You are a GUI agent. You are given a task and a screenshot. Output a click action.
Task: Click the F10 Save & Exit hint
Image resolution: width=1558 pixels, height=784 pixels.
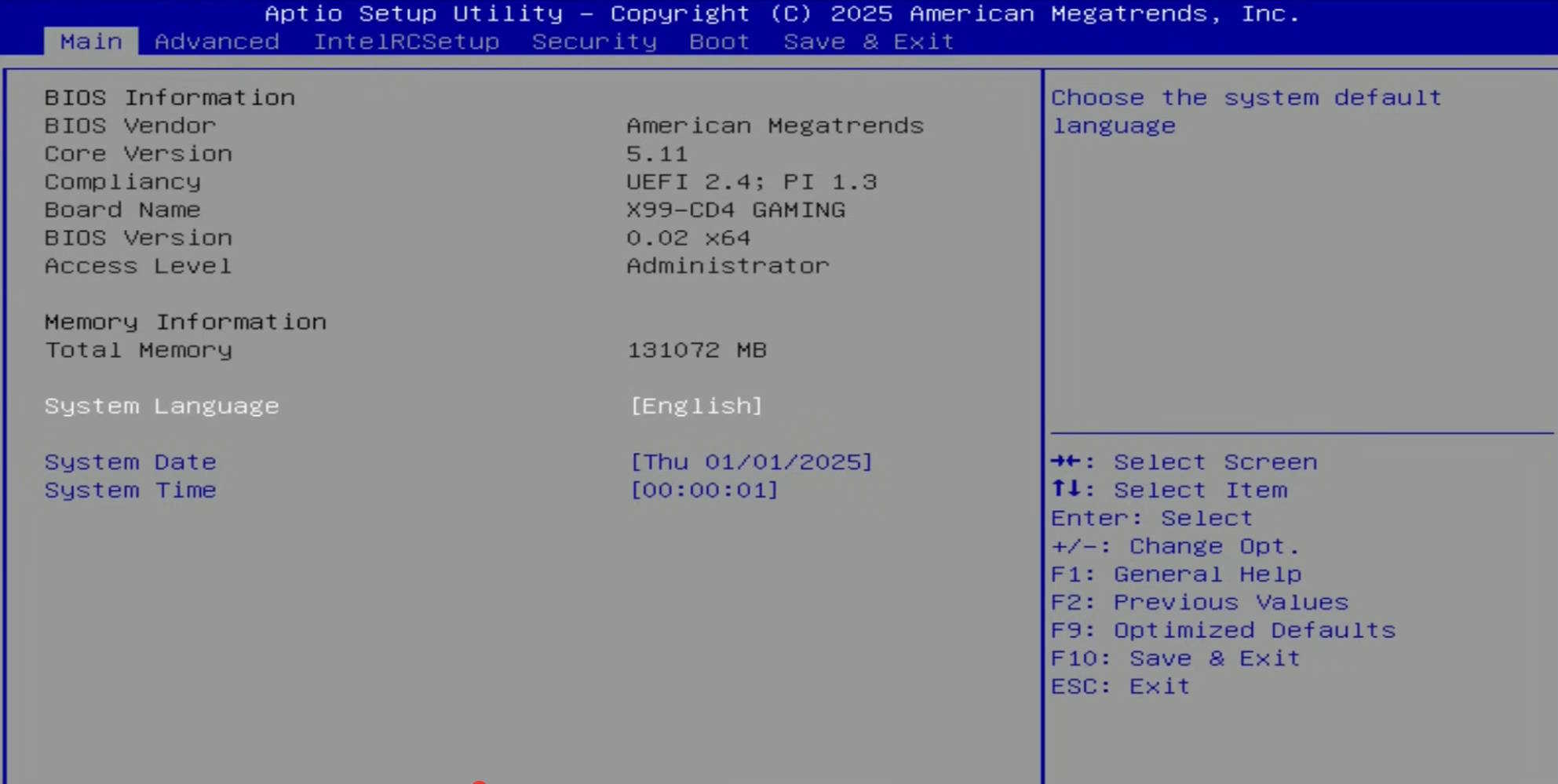(1176, 659)
